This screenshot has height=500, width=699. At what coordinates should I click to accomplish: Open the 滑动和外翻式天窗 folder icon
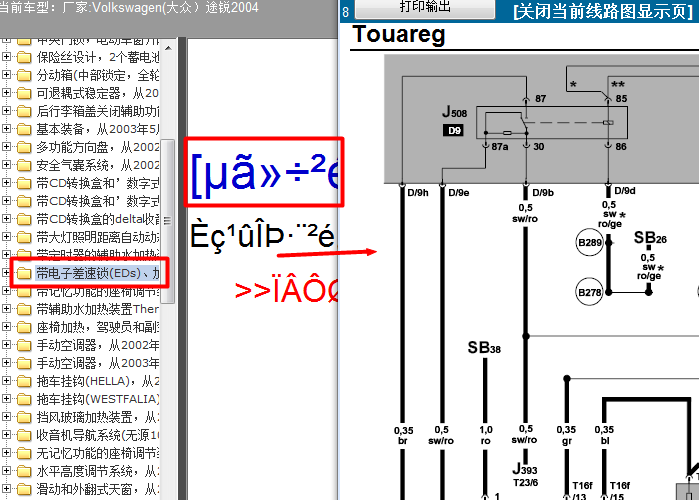24,489
